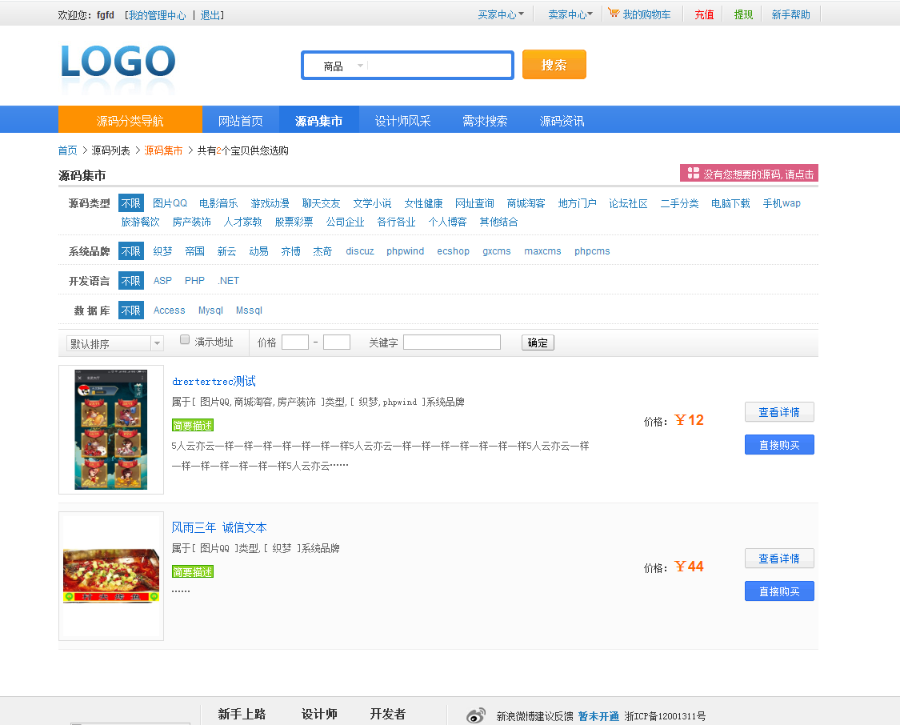Image resolution: width=900 pixels, height=725 pixels.
Task: Select 不限 for 系统品牌
Action: [x=131, y=251]
